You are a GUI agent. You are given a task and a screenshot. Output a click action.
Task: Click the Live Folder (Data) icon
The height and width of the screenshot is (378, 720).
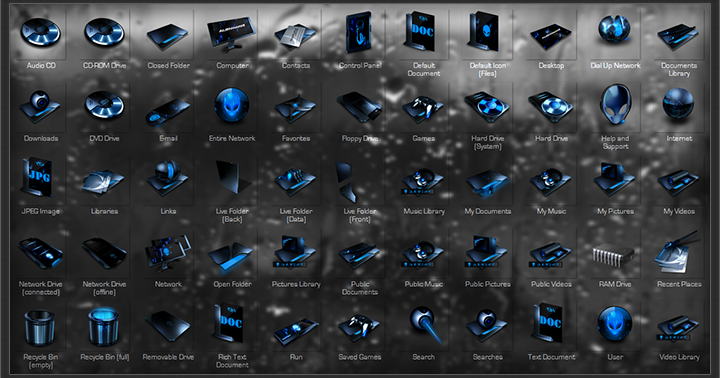pyautogui.click(x=295, y=181)
